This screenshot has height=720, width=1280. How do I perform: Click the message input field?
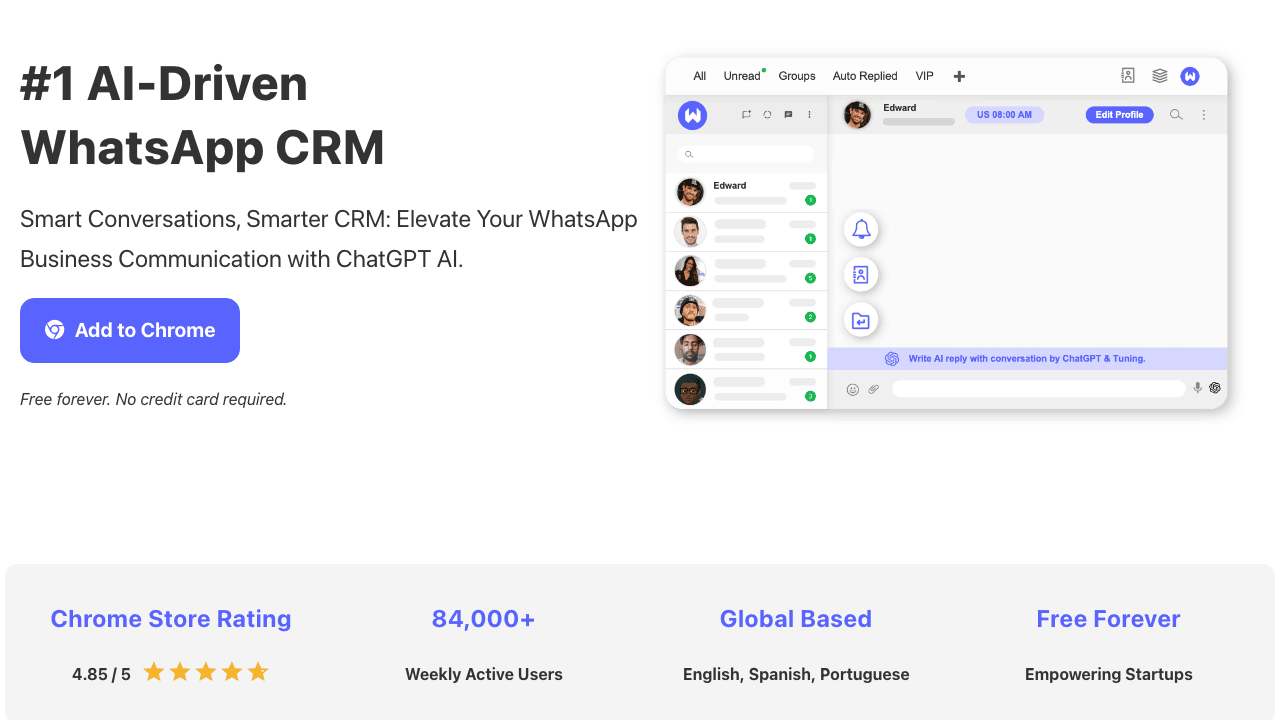[x=1039, y=389]
